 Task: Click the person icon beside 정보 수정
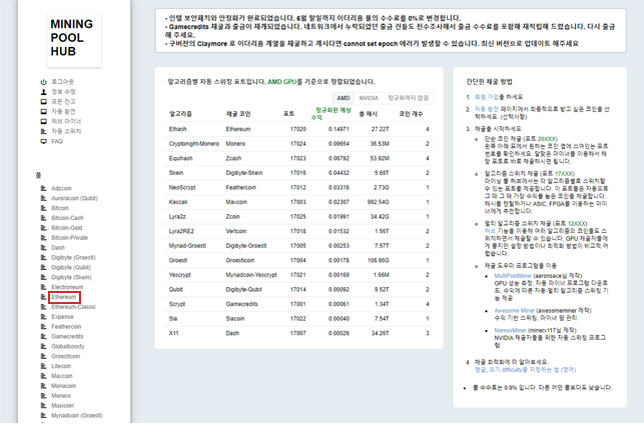point(44,92)
